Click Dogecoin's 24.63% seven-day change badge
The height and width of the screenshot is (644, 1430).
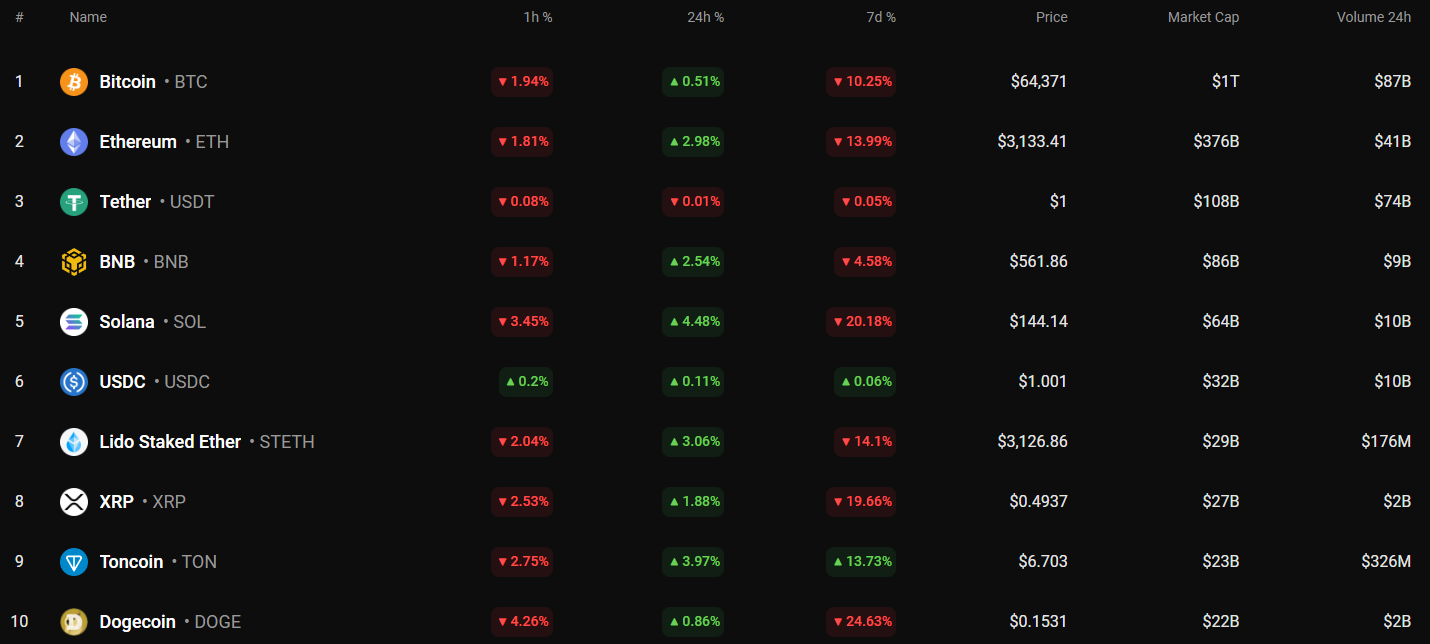click(x=861, y=622)
